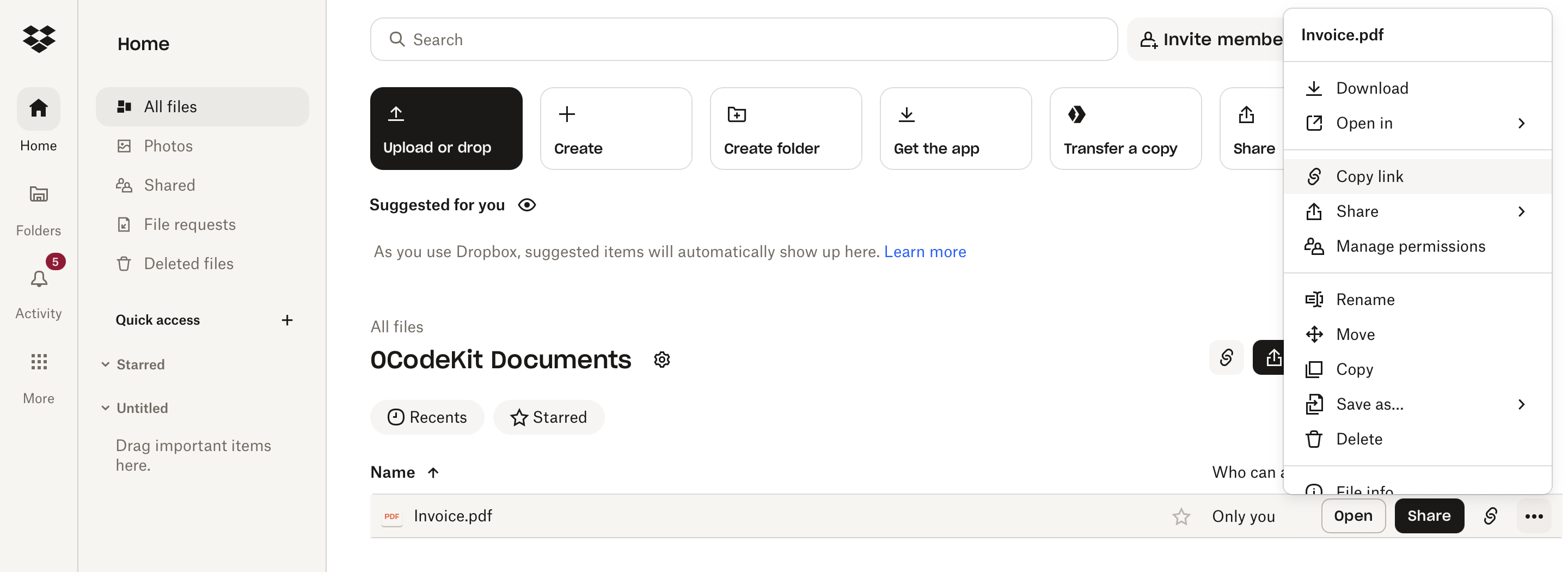Click the Create button
The image size is (1568, 572).
pyautogui.click(x=615, y=129)
